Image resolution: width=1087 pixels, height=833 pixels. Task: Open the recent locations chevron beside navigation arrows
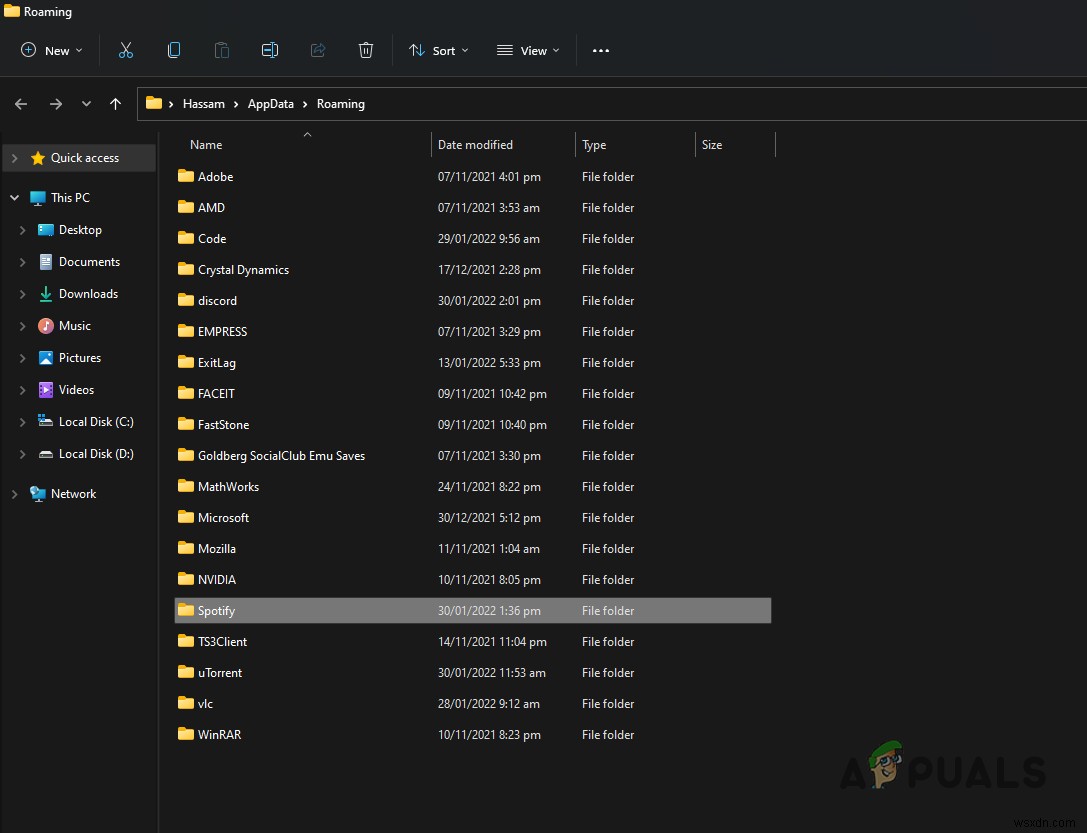(x=86, y=103)
